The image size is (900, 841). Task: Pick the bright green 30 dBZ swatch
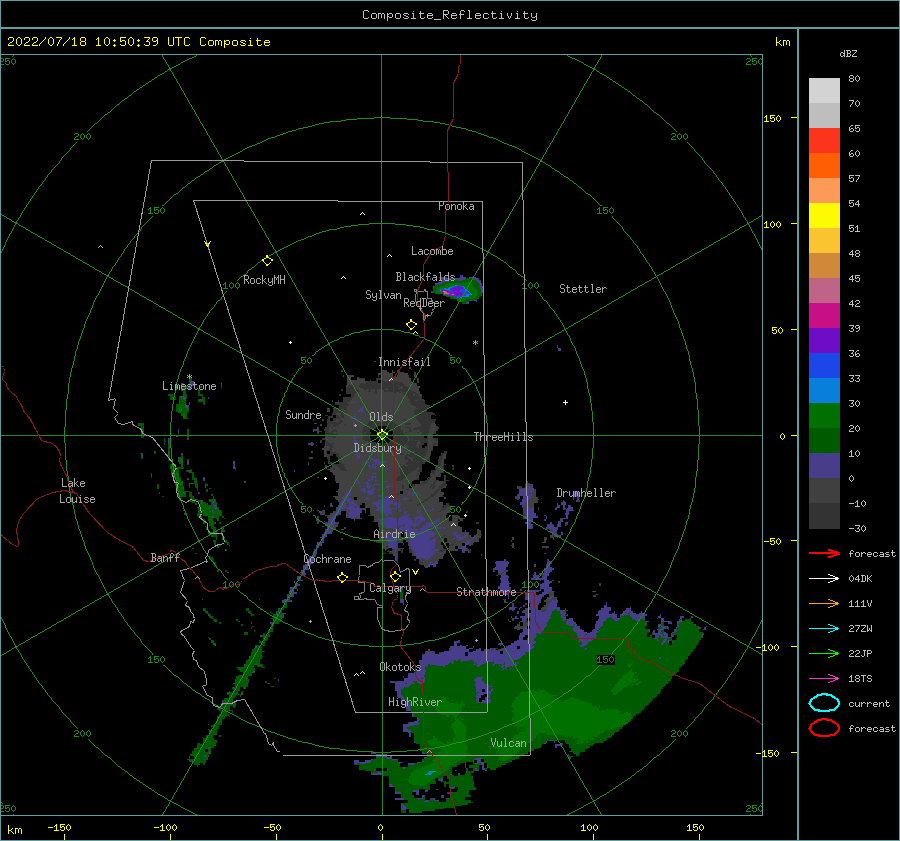coord(824,415)
